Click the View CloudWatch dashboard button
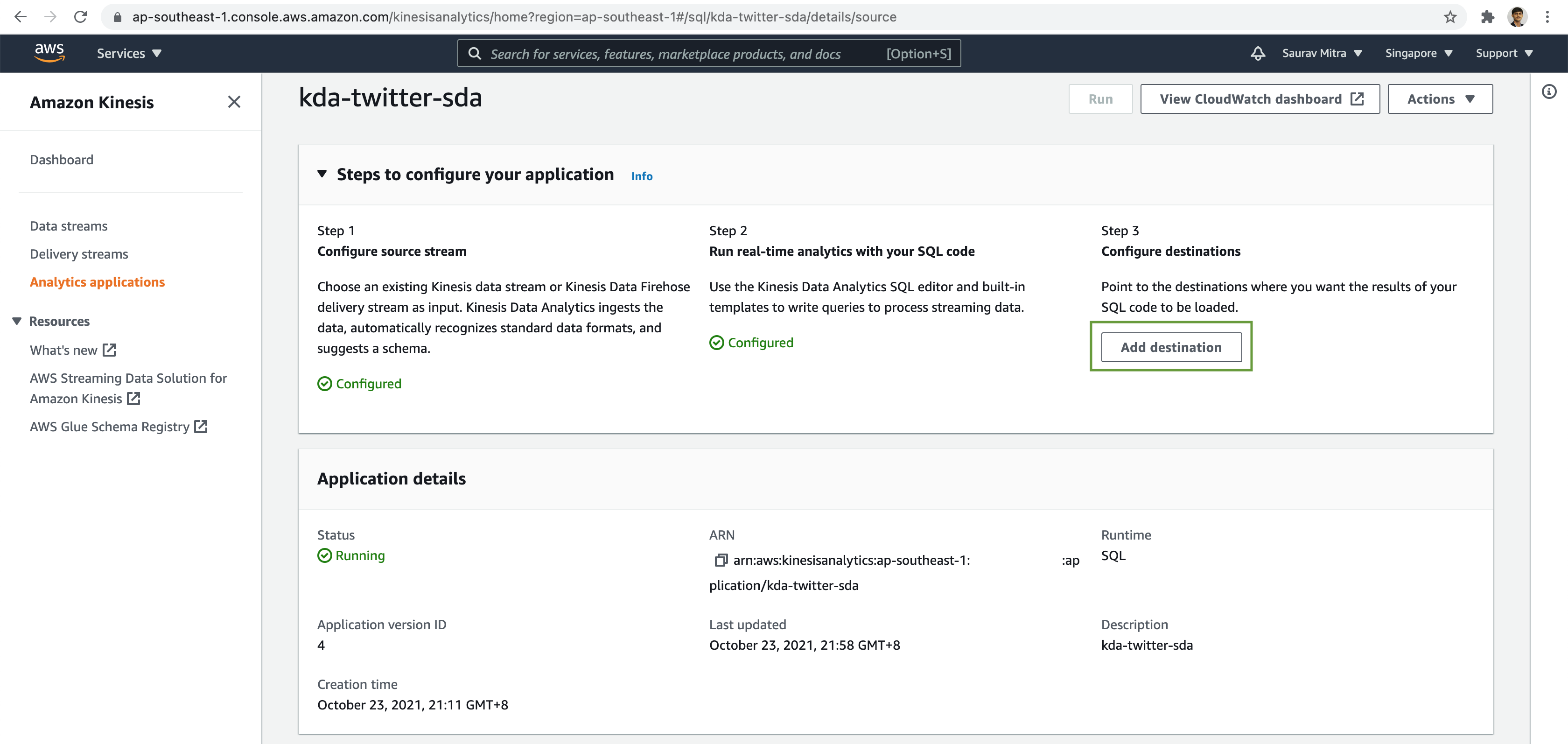 click(1260, 99)
